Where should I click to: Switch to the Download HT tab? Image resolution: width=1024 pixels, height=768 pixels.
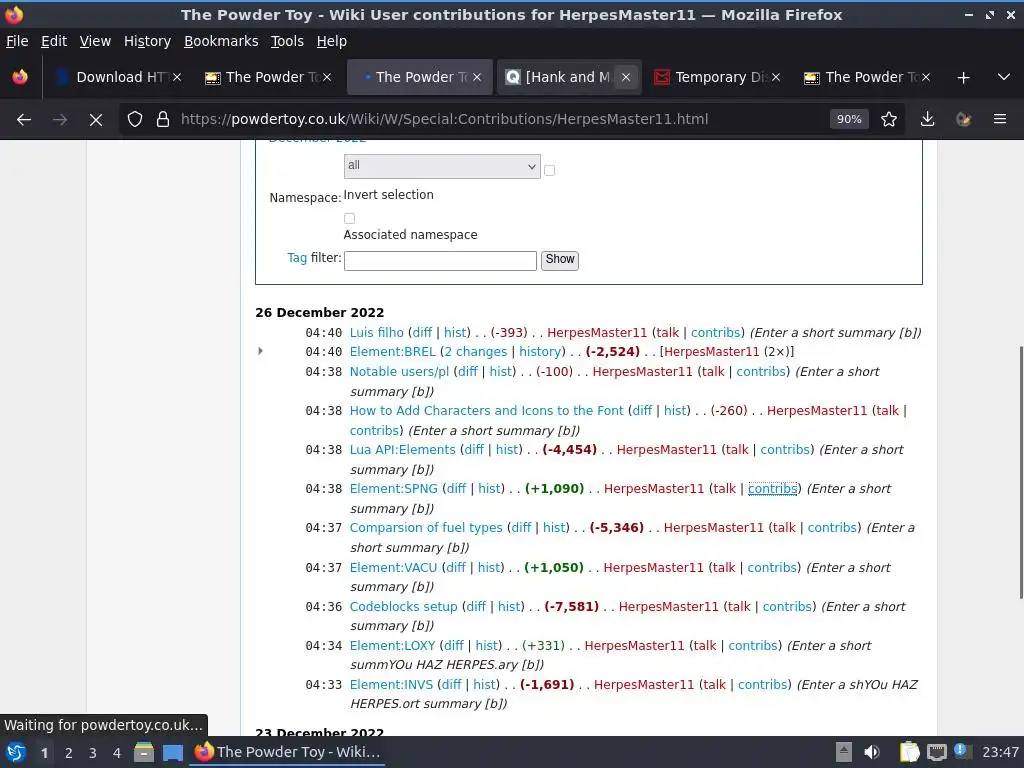pyautogui.click(x=118, y=78)
